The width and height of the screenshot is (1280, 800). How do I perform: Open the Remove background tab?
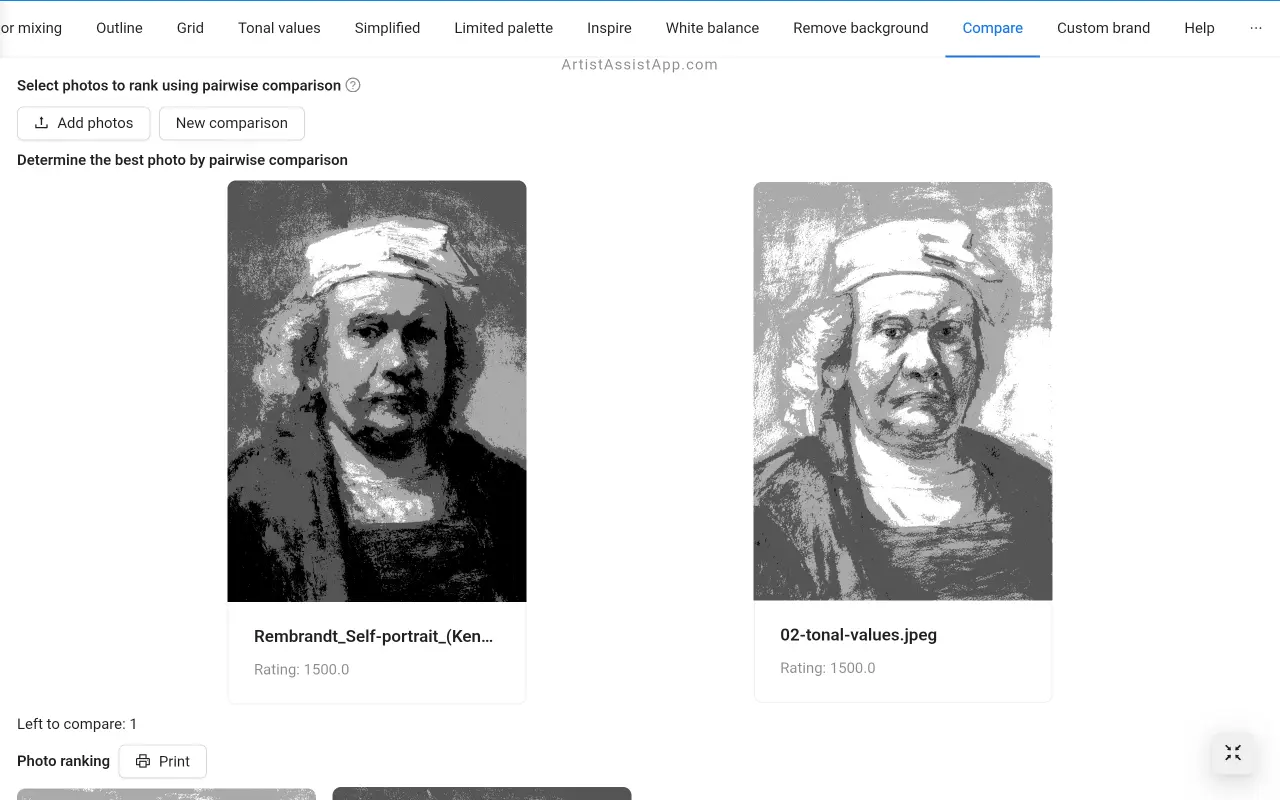[x=860, y=28]
